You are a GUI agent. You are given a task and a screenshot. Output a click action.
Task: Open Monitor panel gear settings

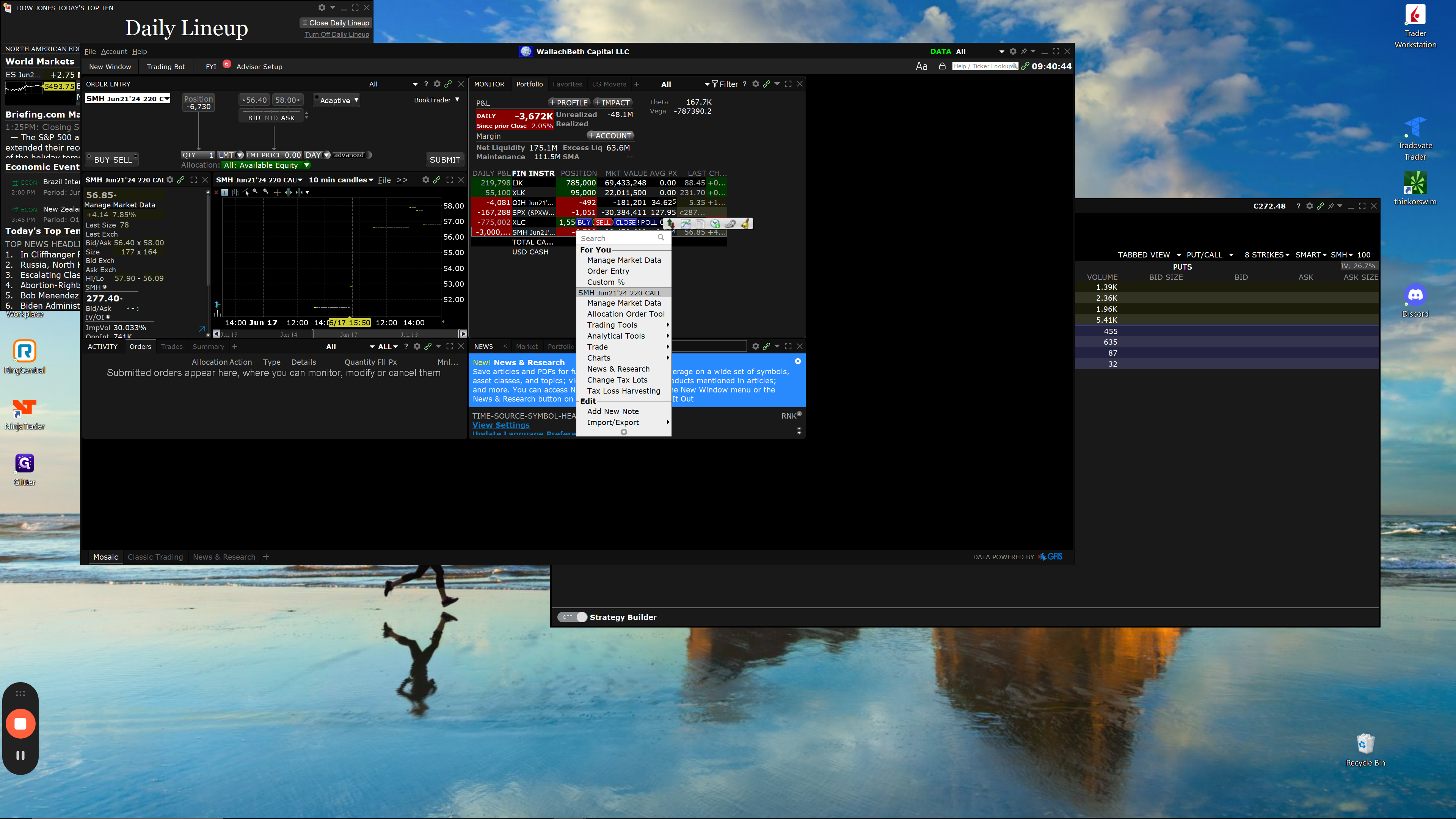point(756,84)
